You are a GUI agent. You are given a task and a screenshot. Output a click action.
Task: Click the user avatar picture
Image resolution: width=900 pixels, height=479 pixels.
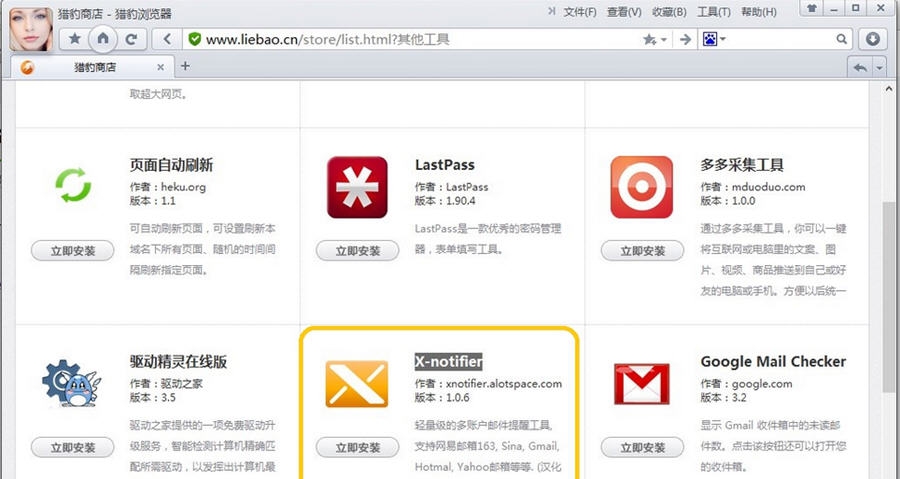pyautogui.click(x=31, y=29)
